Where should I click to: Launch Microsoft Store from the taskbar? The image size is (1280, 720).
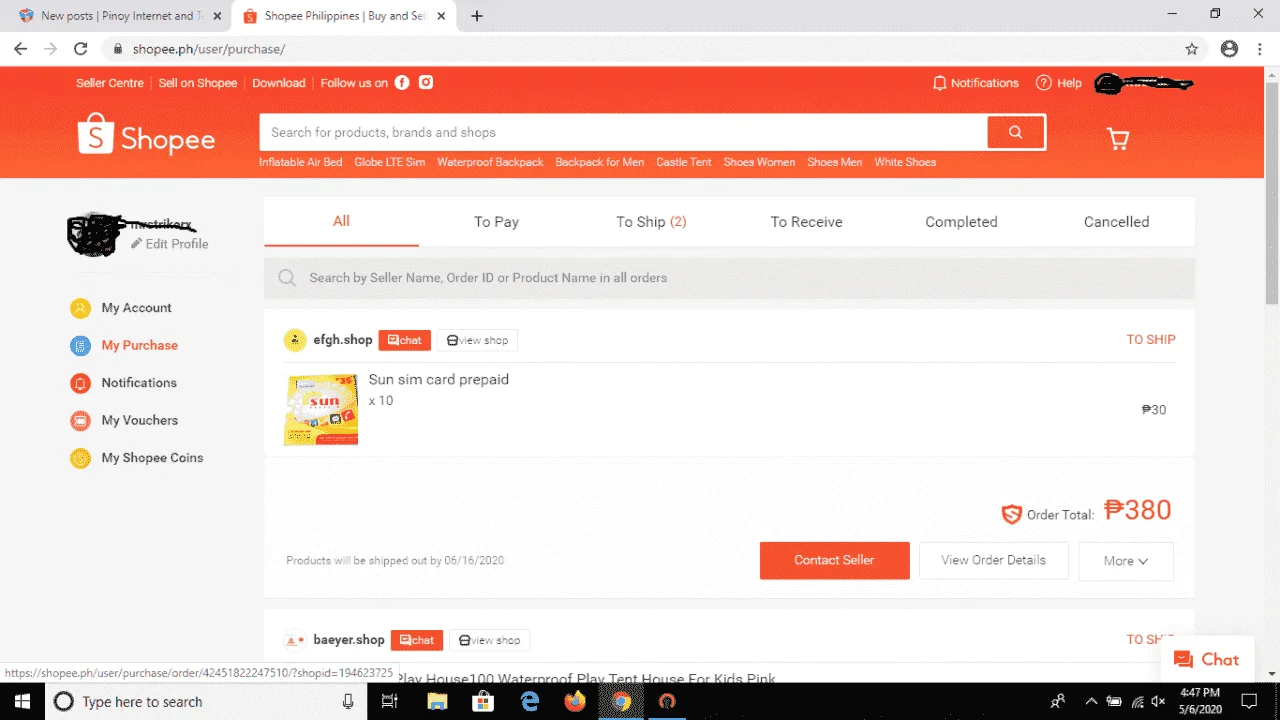pos(482,701)
